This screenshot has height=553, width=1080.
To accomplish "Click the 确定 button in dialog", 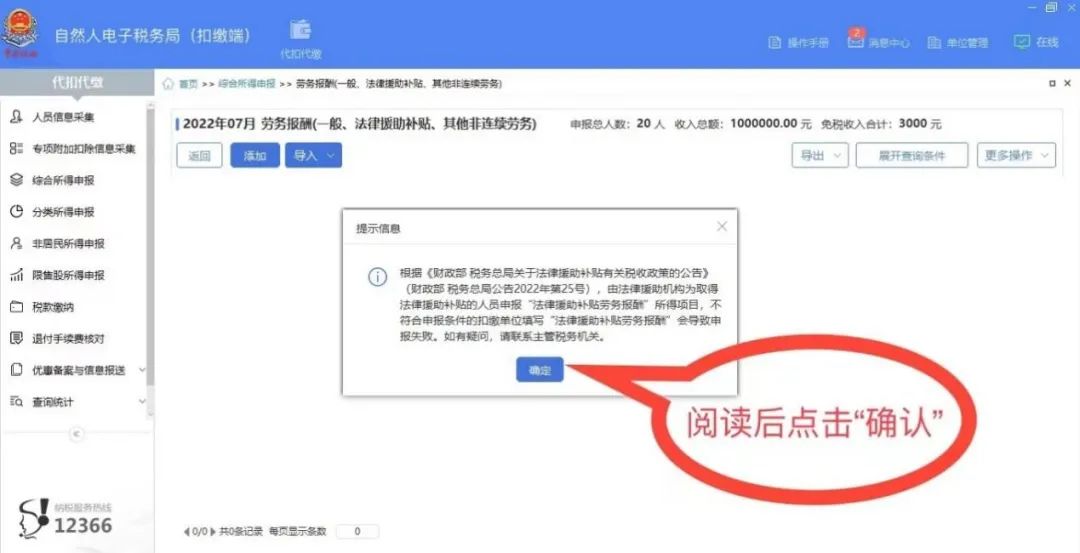I will click(540, 370).
